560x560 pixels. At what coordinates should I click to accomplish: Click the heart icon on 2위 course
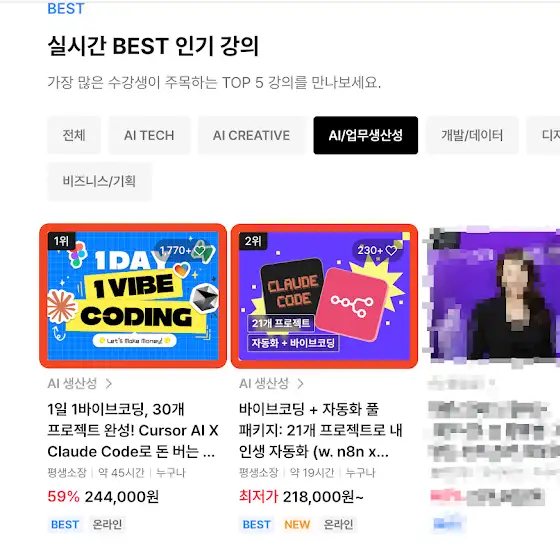pyautogui.click(x=391, y=250)
